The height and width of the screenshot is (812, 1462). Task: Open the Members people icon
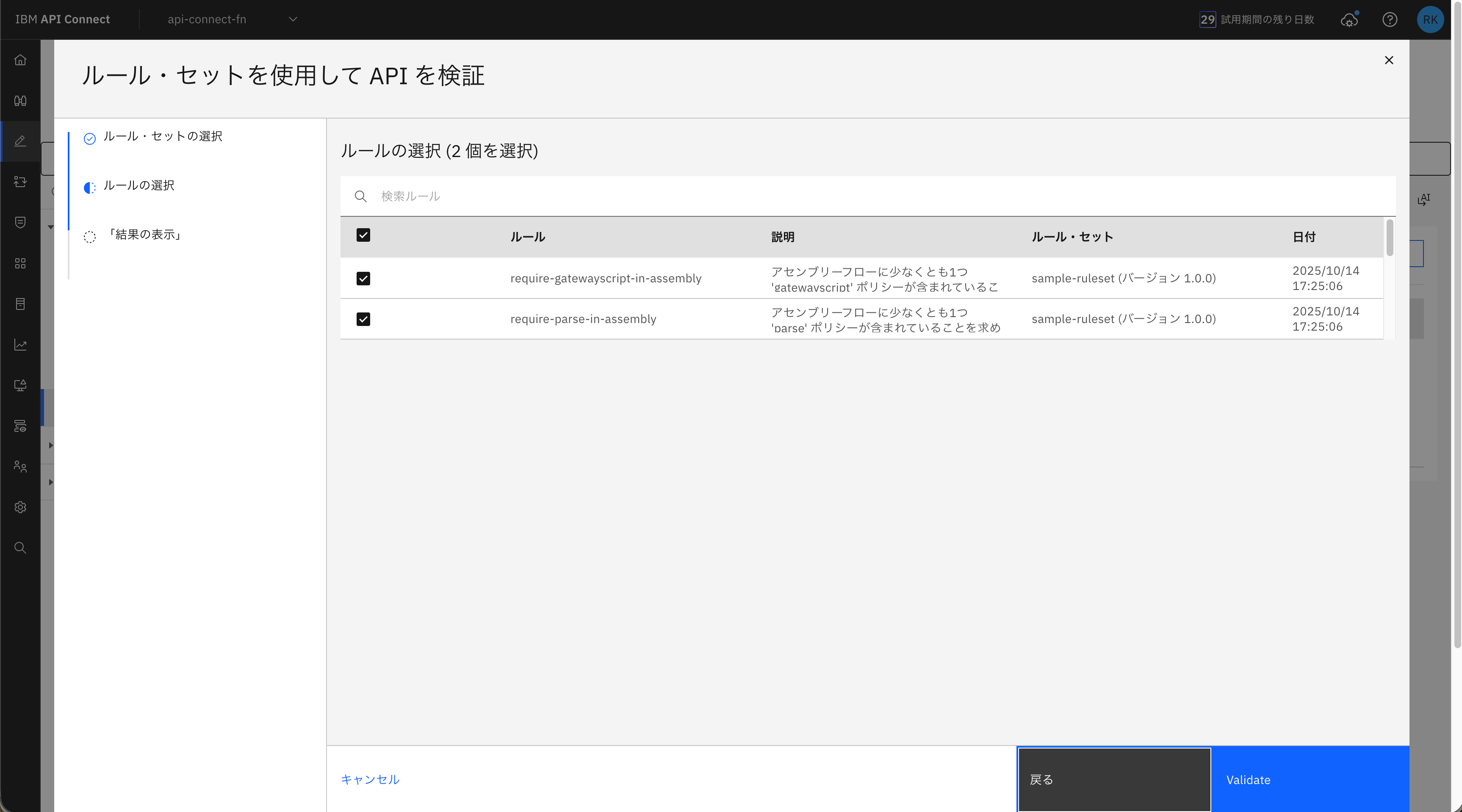click(x=20, y=467)
